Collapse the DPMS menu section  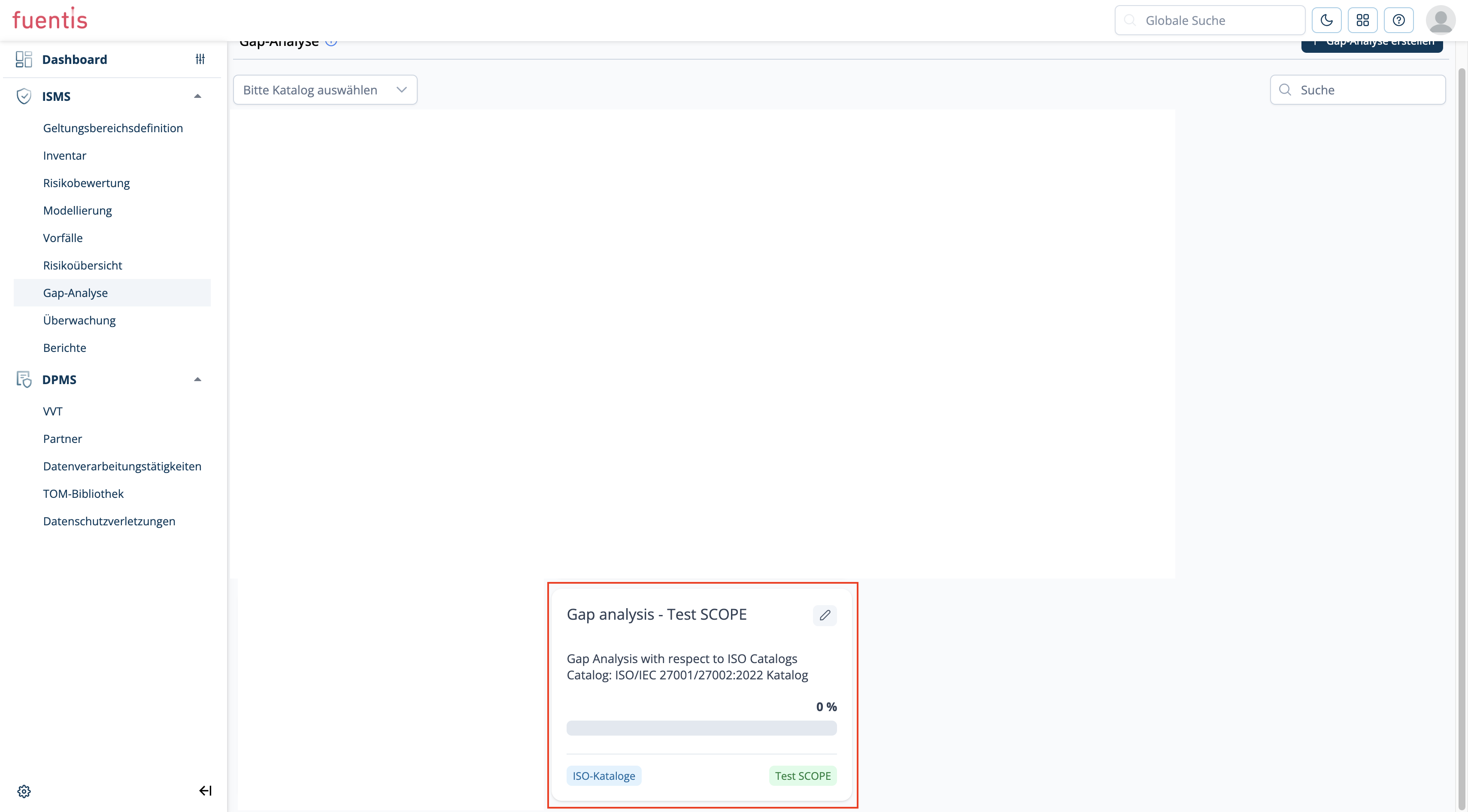197,379
